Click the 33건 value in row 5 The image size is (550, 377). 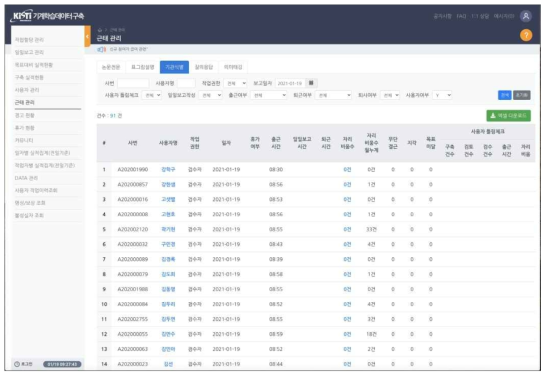(371, 229)
